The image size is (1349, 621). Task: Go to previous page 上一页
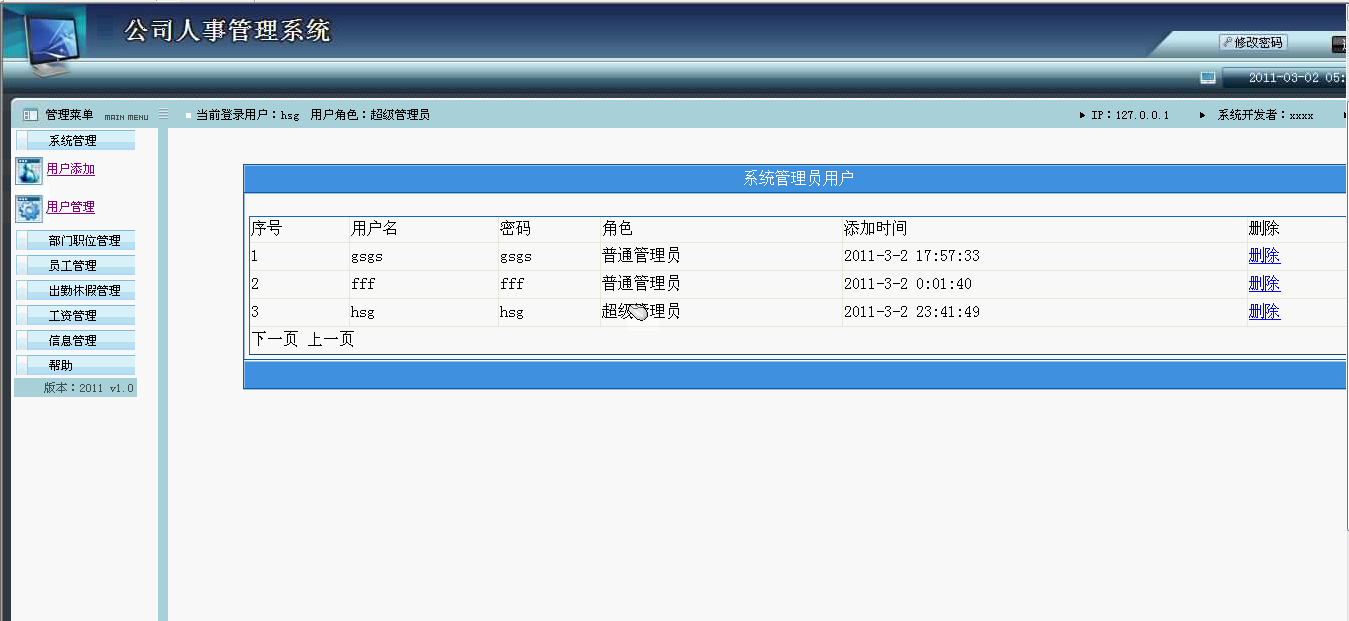[x=331, y=339]
